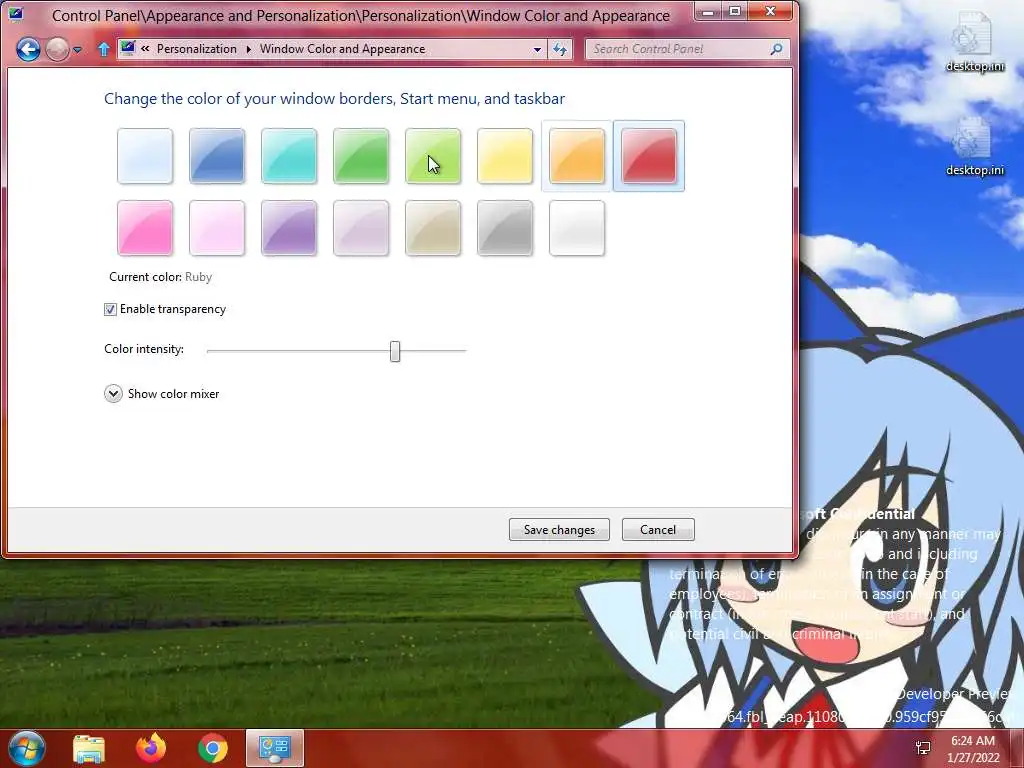Disable the Enable transparency checkbox
This screenshot has height=768, width=1024.
click(110, 309)
